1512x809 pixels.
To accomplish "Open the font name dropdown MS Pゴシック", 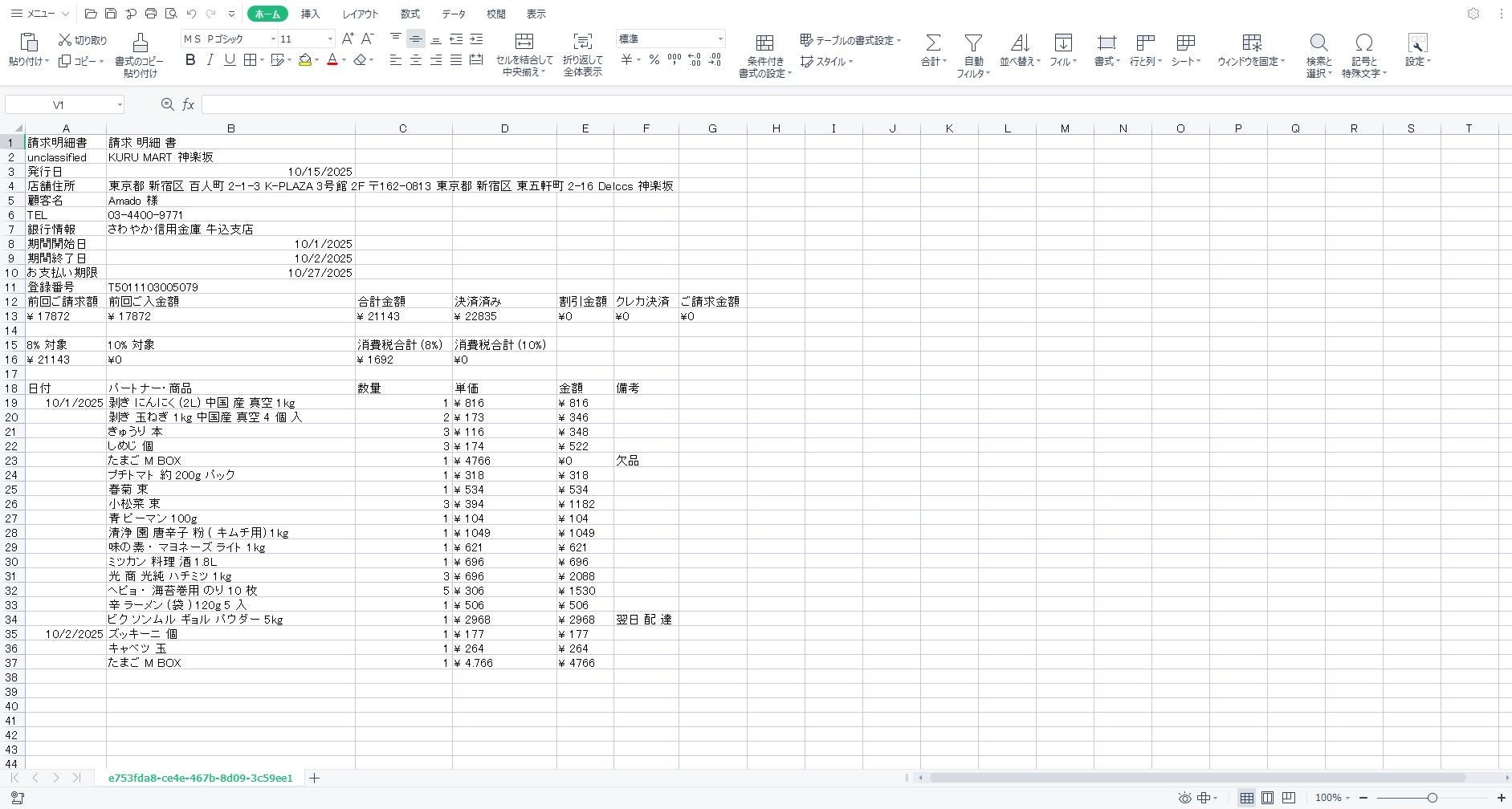I will pyautogui.click(x=273, y=39).
